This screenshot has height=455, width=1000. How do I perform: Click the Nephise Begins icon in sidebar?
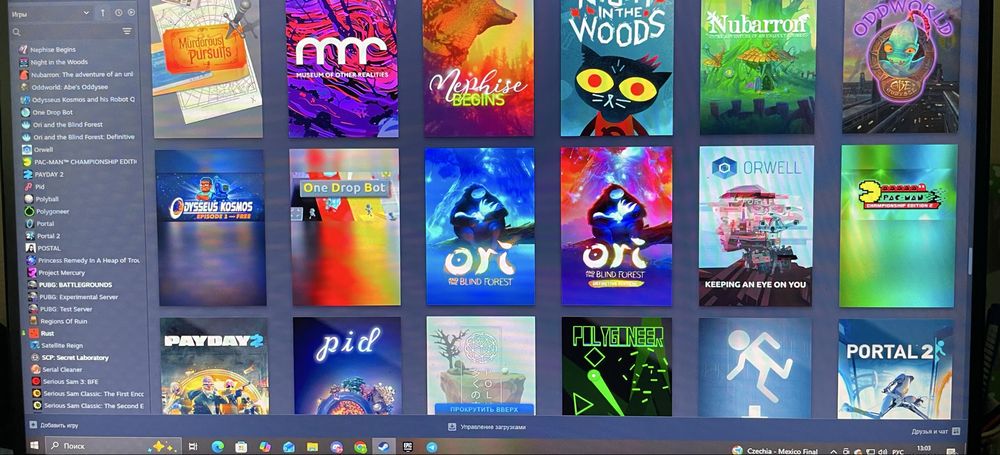(x=23, y=49)
